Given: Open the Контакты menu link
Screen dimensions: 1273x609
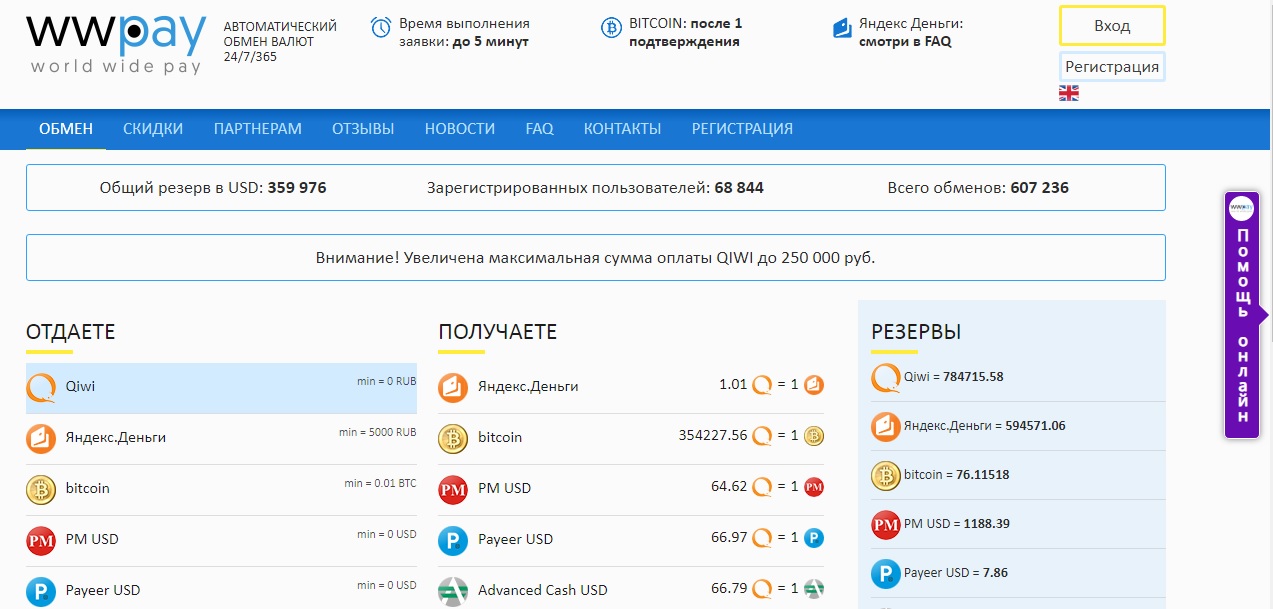Looking at the screenshot, I should click(x=622, y=129).
